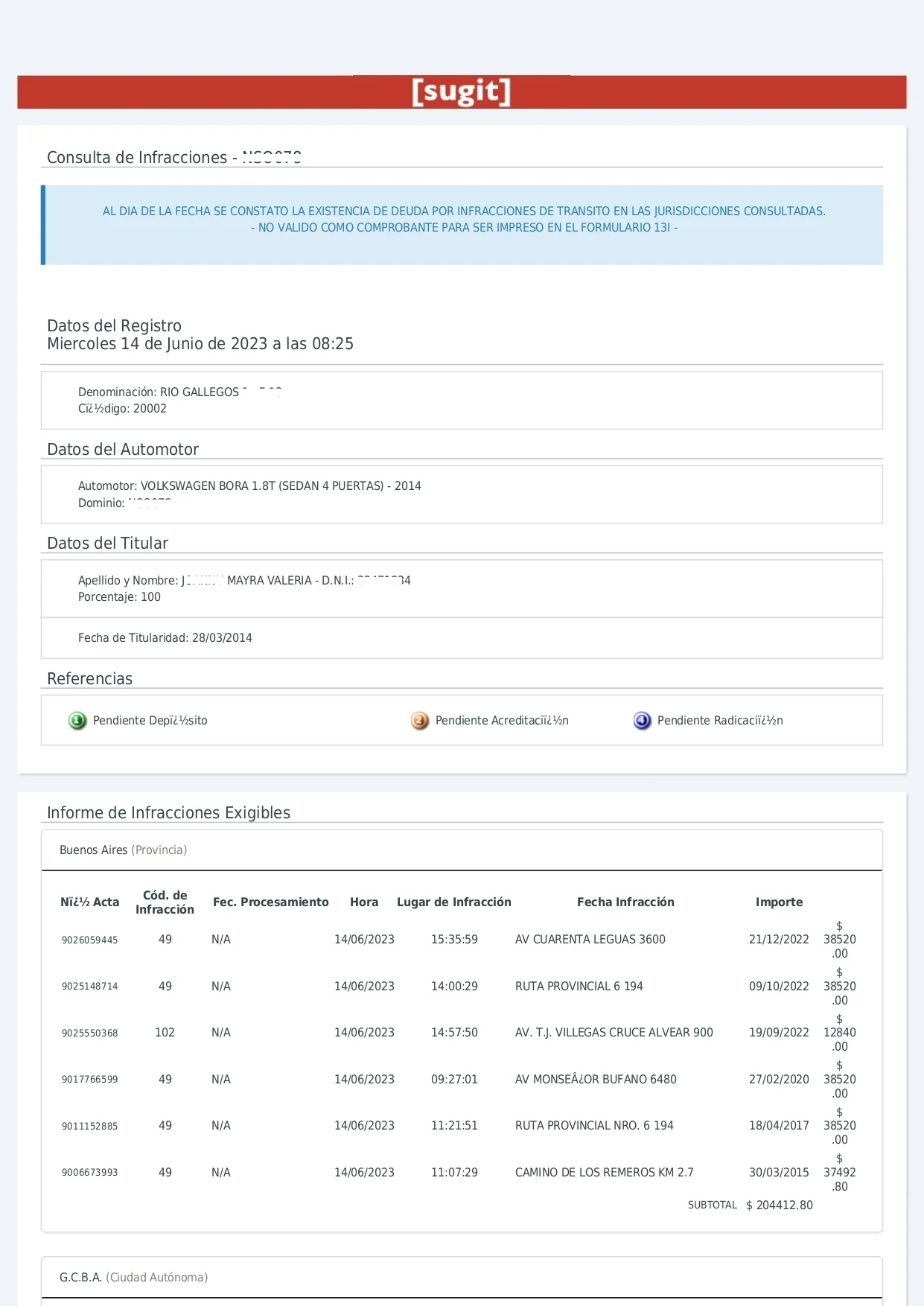Click acta number 9006673993
924x1306 pixels.
pyautogui.click(x=89, y=1173)
